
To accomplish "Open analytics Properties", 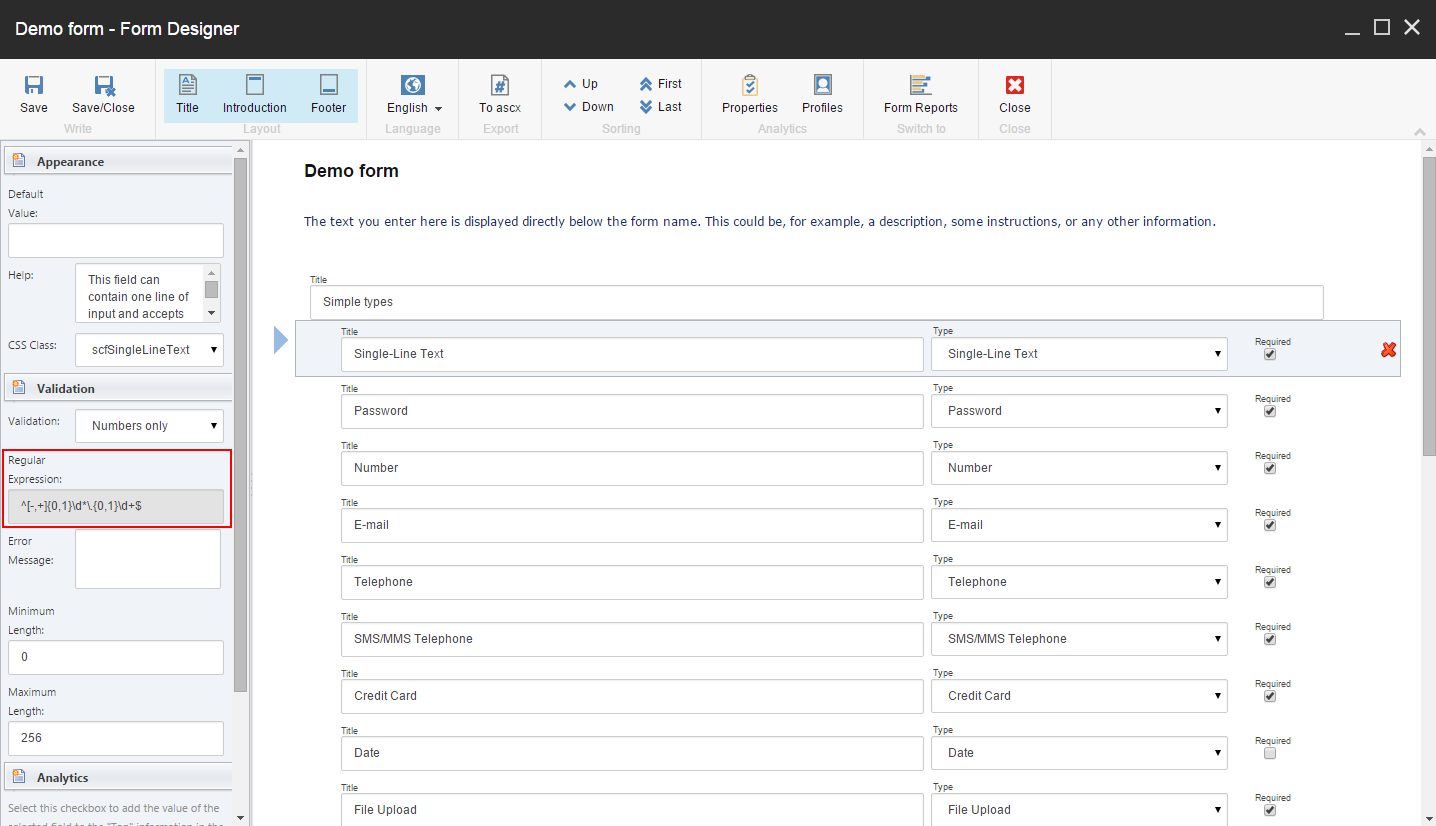I will (x=750, y=94).
